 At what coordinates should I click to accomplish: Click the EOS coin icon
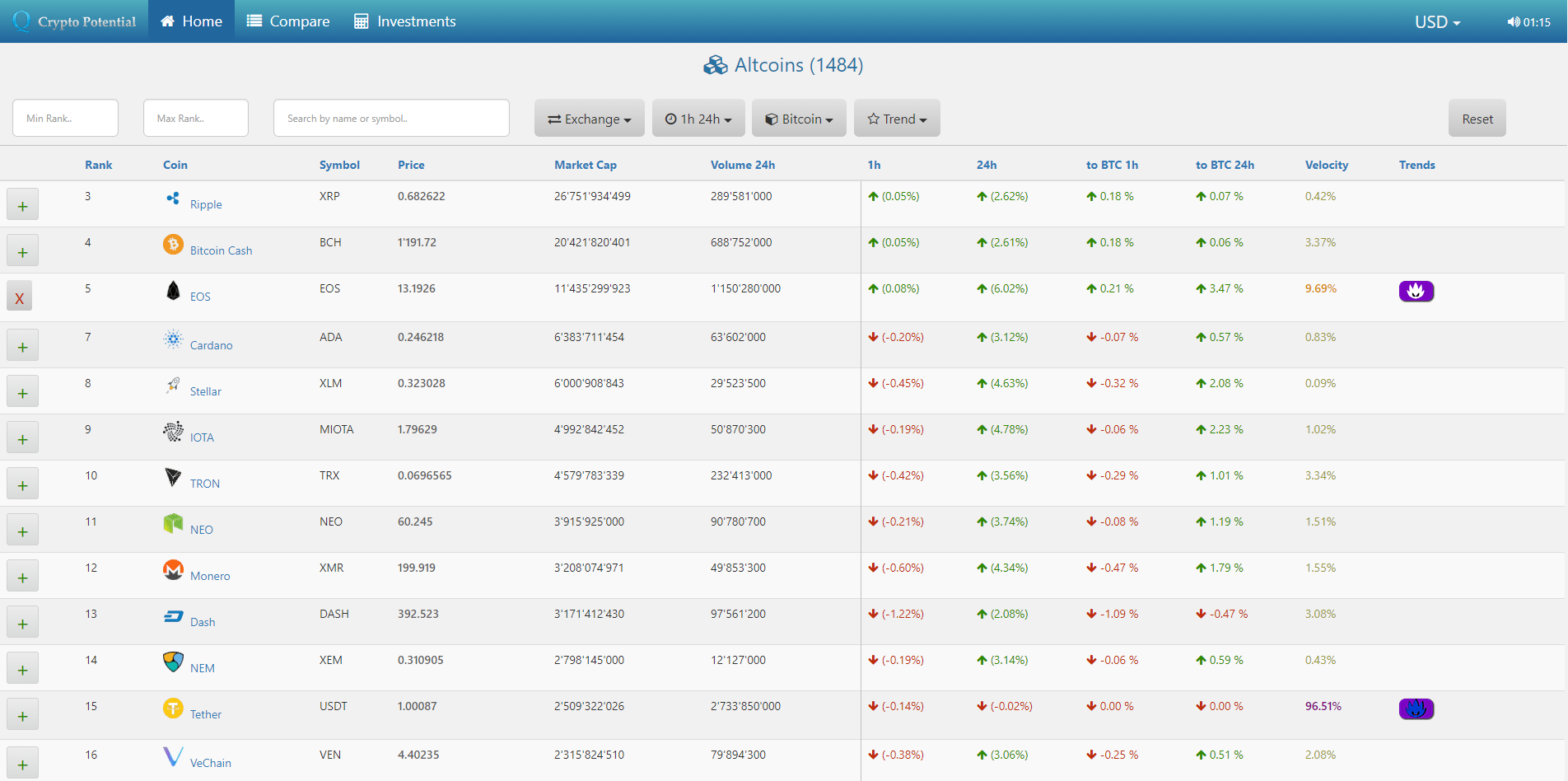click(173, 290)
